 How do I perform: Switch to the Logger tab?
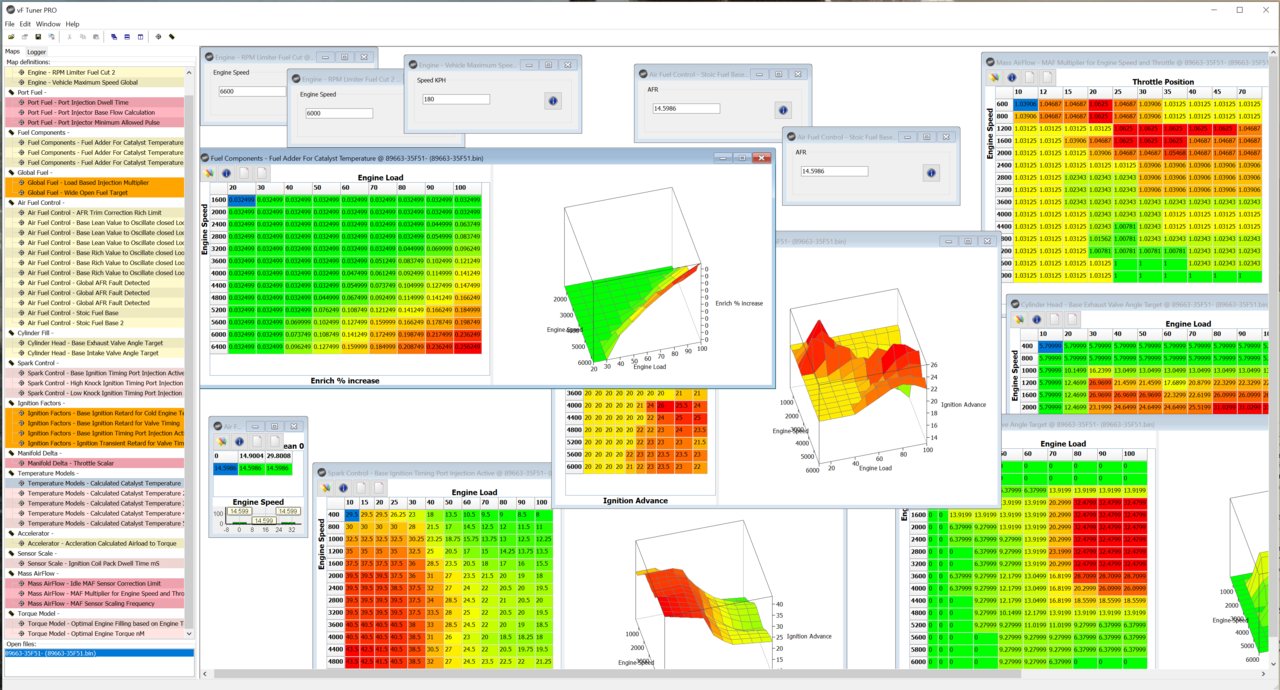coord(36,51)
